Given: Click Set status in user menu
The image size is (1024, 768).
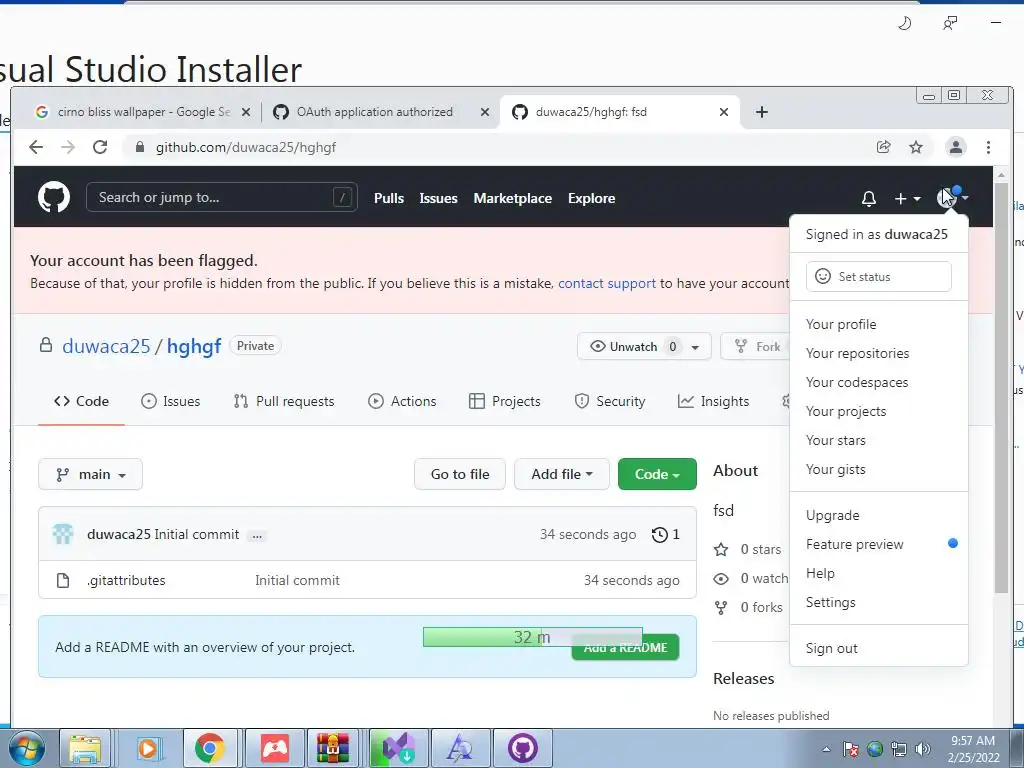Looking at the screenshot, I should pos(878,277).
